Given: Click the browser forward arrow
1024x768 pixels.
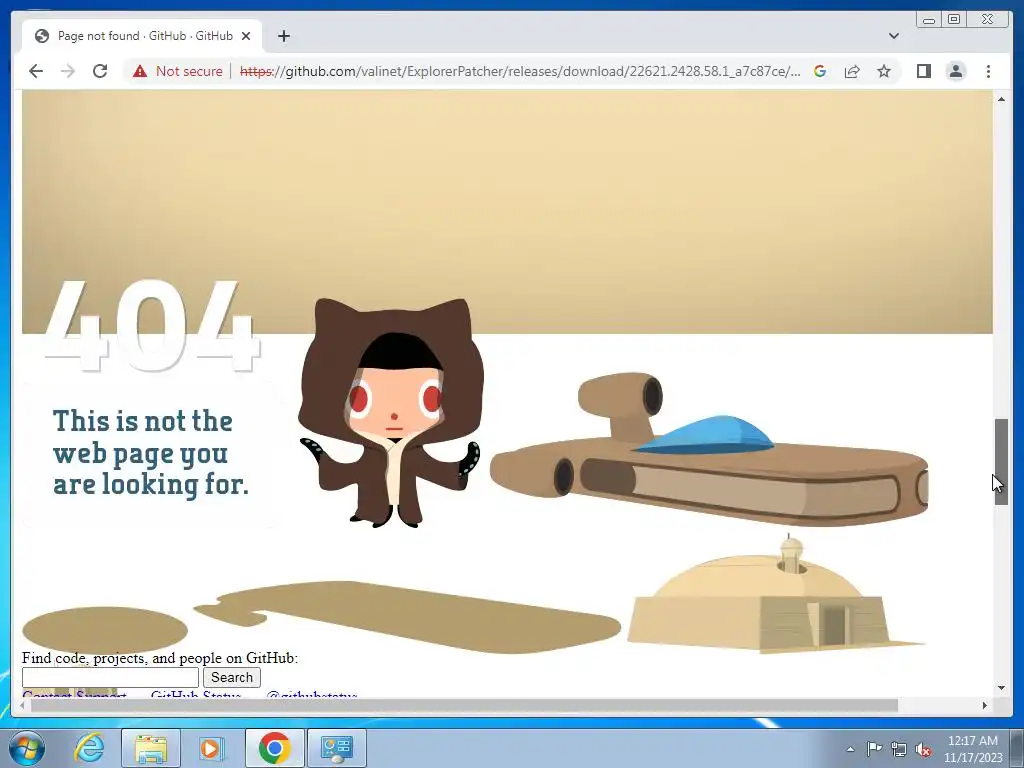Looking at the screenshot, I should point(68,71).
